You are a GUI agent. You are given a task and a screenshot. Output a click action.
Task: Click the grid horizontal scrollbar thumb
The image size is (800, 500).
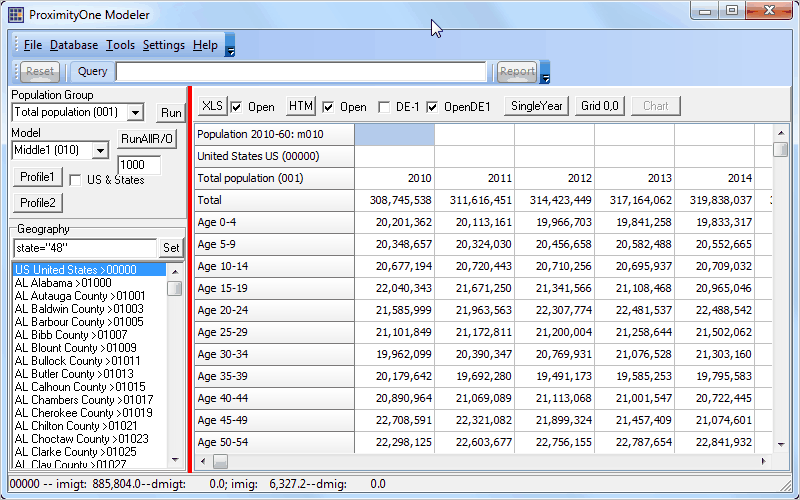220,462
